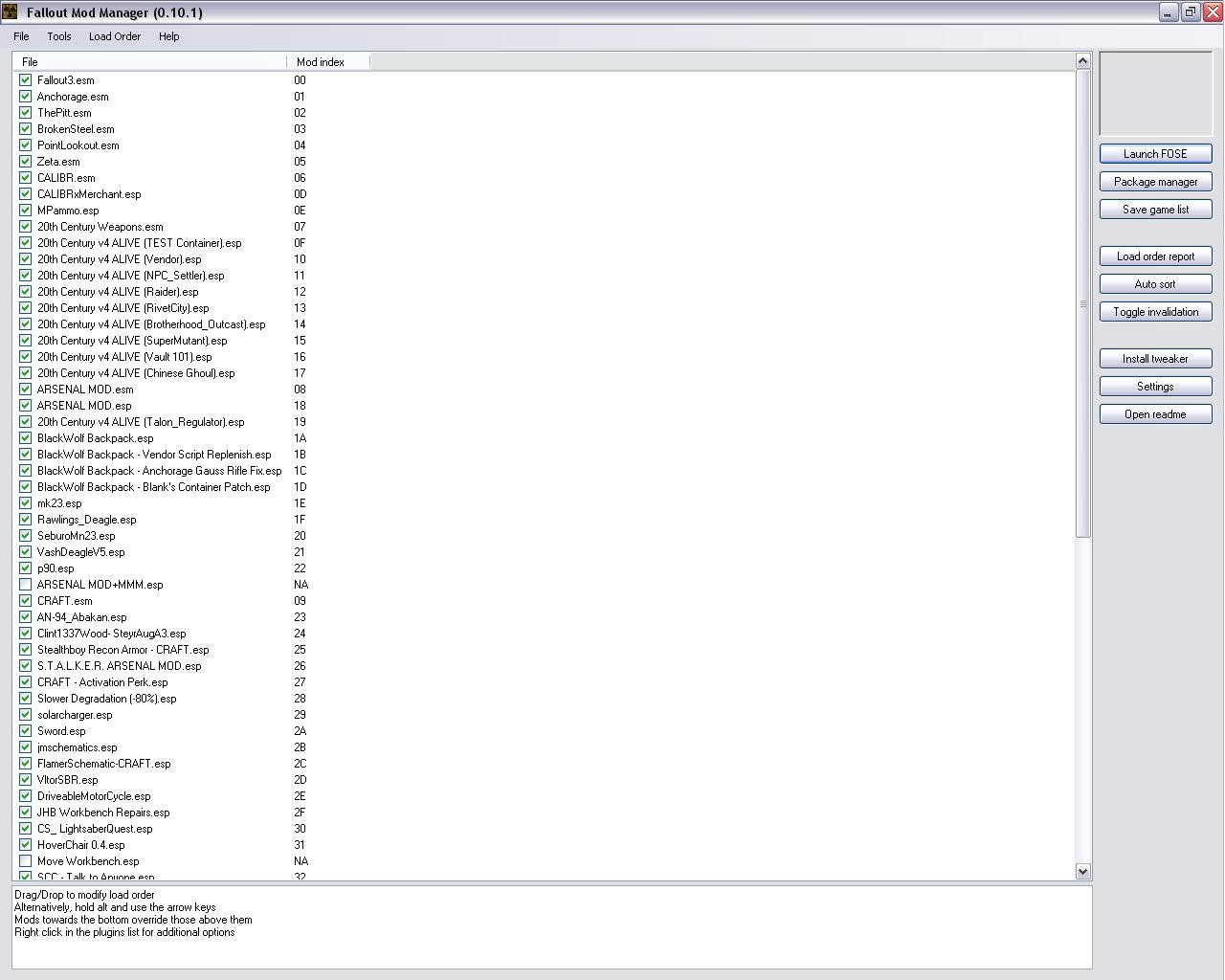1225x980 pixels.
Task: Click the empty preview image box
Action: pos(1155,94)
